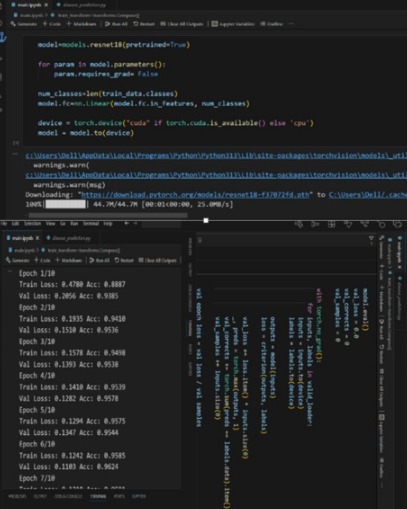Open the more actions ellipsis in the upper notebook toolbar
The width and height of the screenshot is (407, 509).
pos(291,24)
